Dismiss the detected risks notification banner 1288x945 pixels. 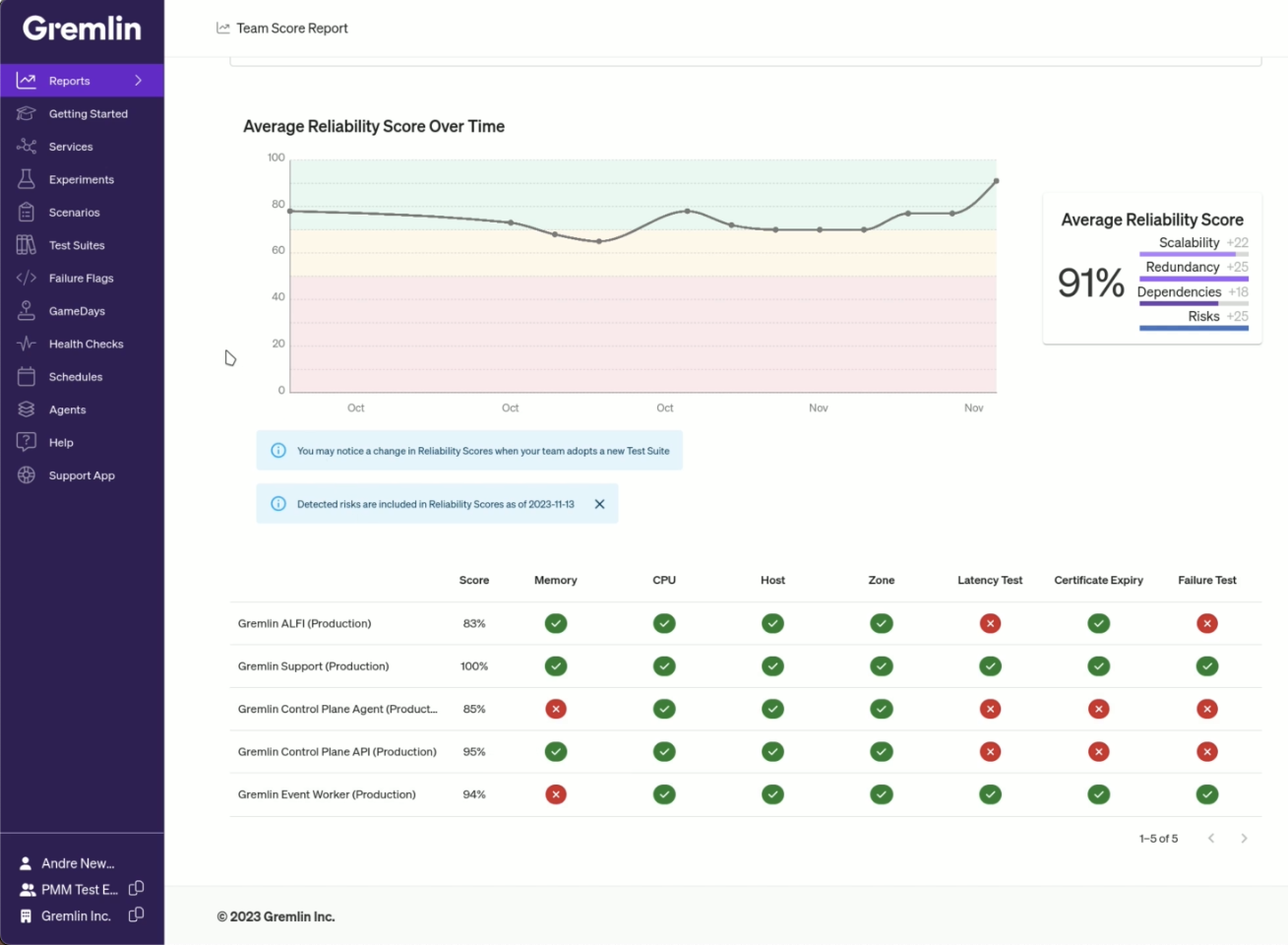[599, 503]
